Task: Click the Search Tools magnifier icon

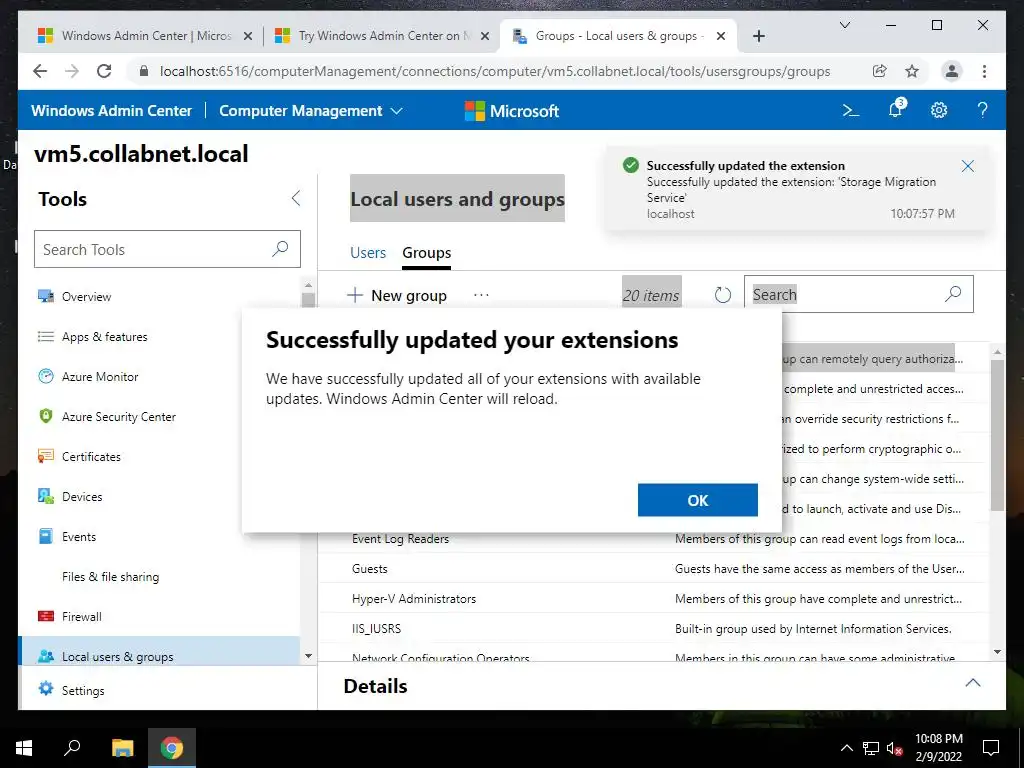Action: [x=280, y=249]
